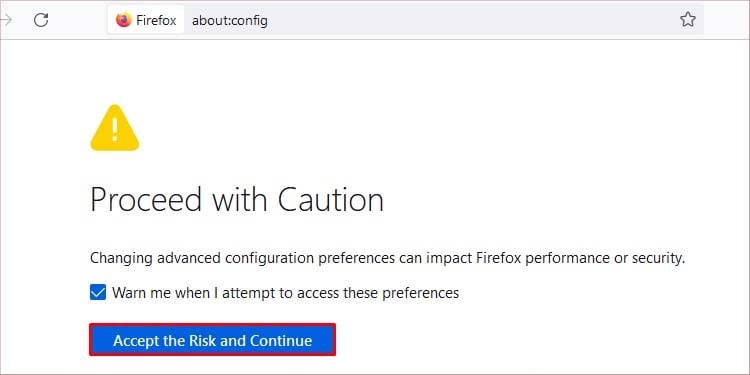The width and height of the screenshot is (750, 375).
Task: Open the Firefox site identity label
Action: (x=146, y=20)
